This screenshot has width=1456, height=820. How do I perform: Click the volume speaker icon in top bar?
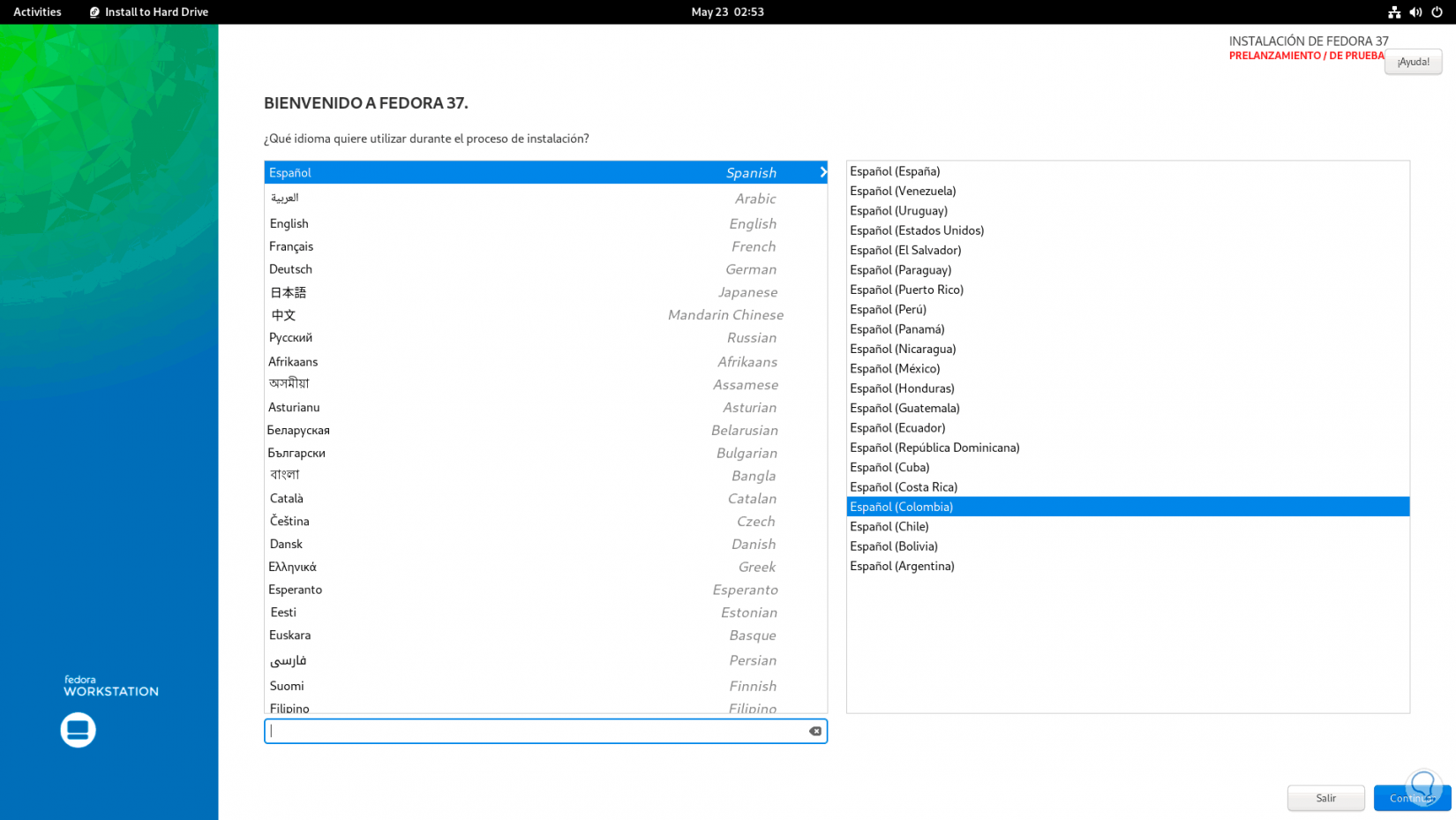click(1415, 12)
